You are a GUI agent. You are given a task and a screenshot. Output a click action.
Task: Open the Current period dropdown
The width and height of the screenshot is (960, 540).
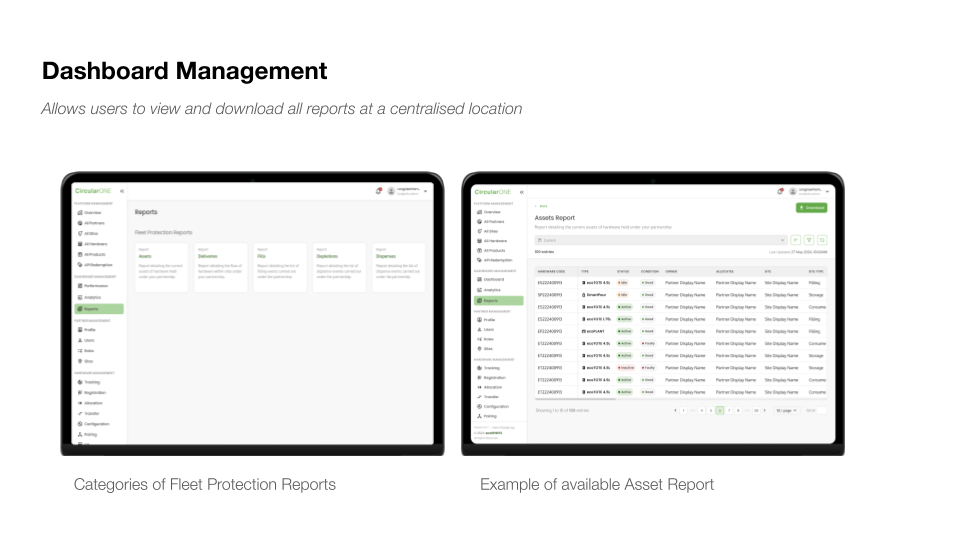click(660, 240)
